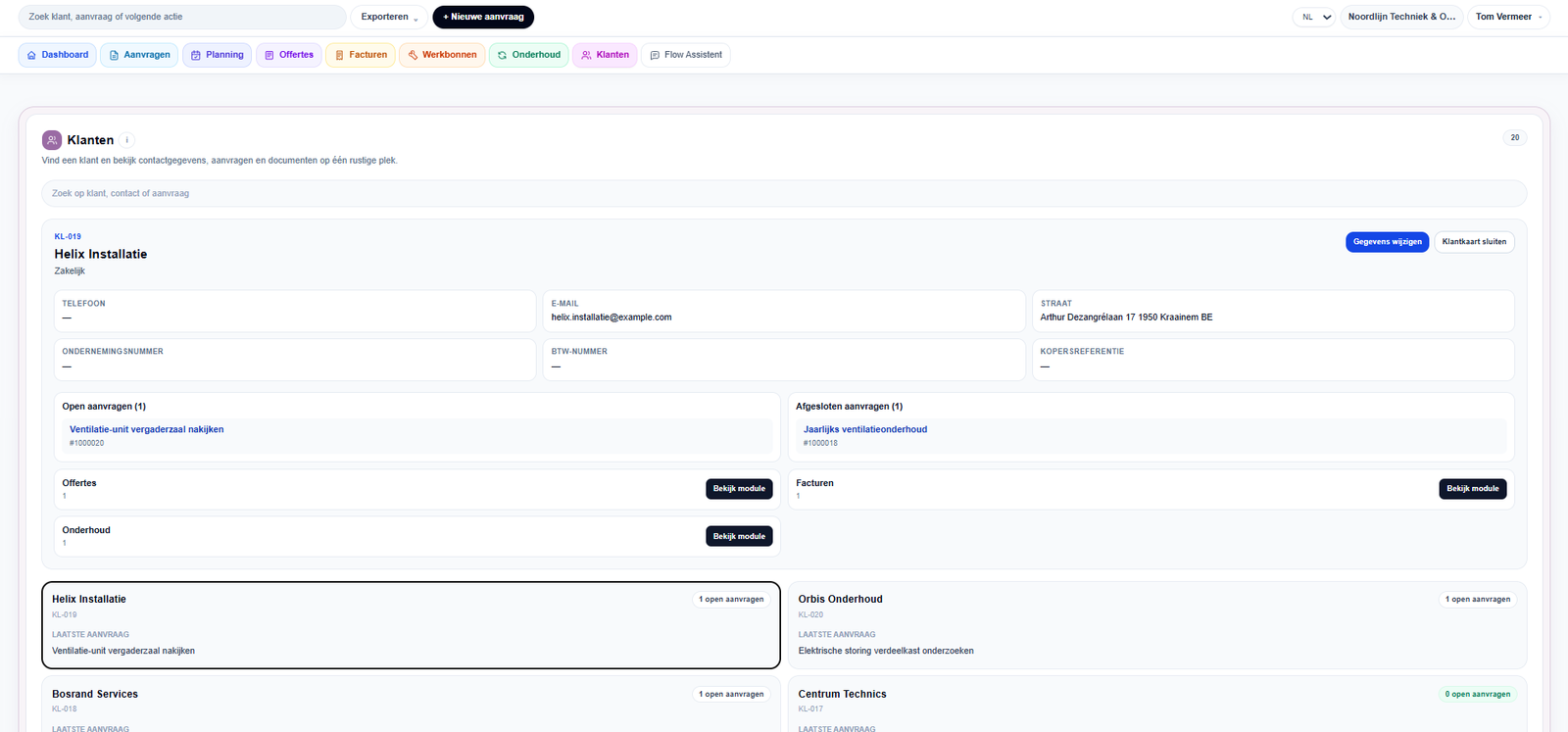The image size is (1568, 732).
Task: Open the NL language selector
Action: 1314,17
